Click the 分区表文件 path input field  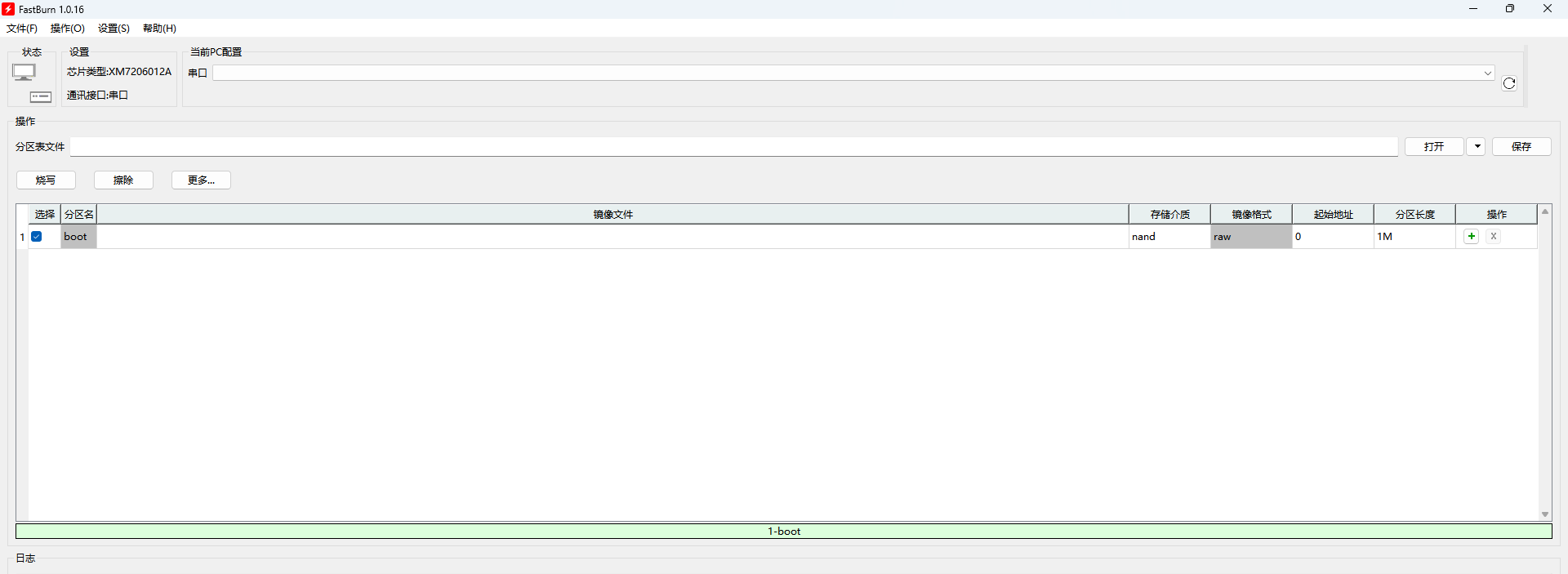tap(734, 146)
